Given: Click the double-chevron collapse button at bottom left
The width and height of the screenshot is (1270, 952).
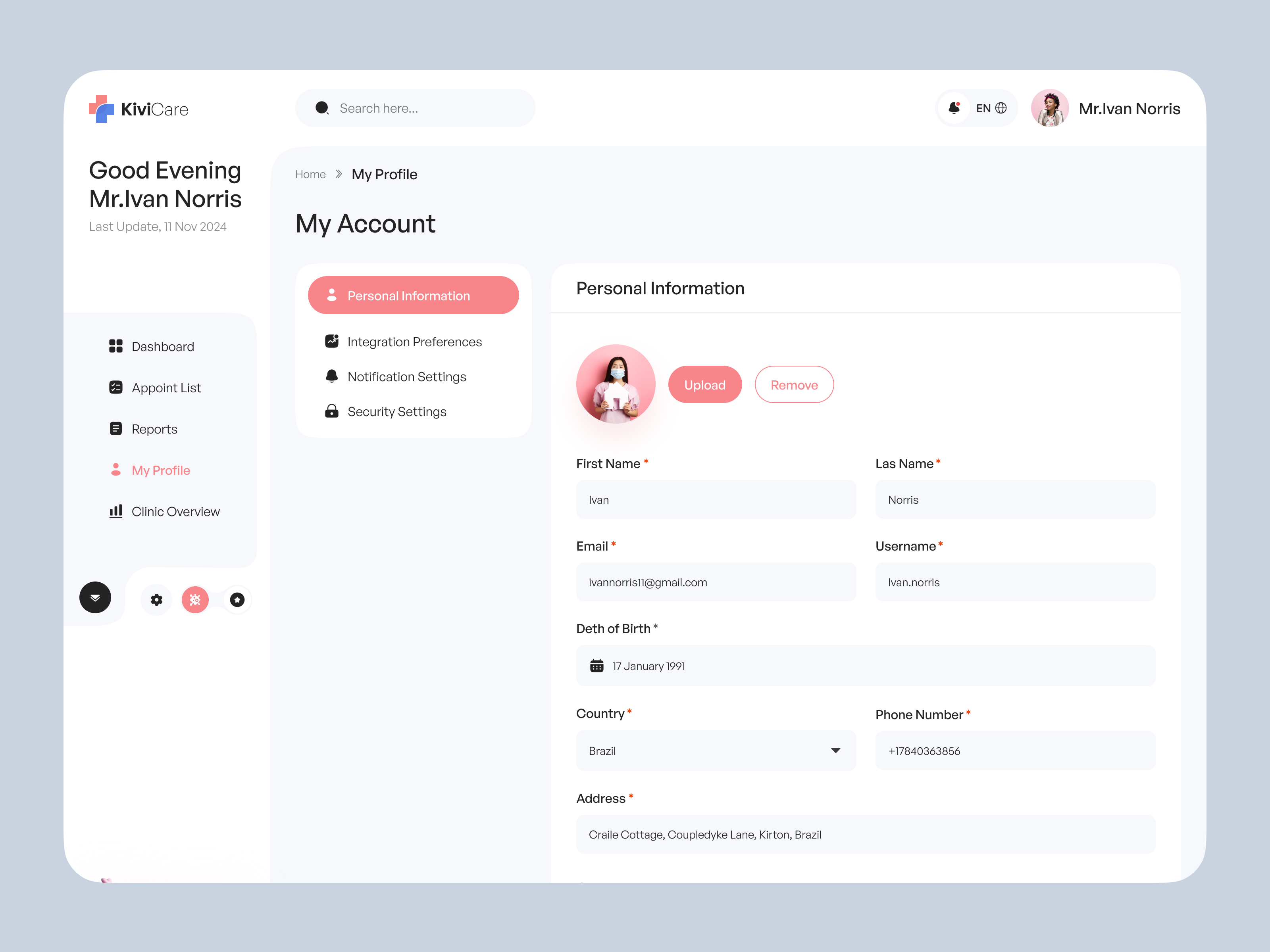Looking at the screenshot, I should [95, 597].
